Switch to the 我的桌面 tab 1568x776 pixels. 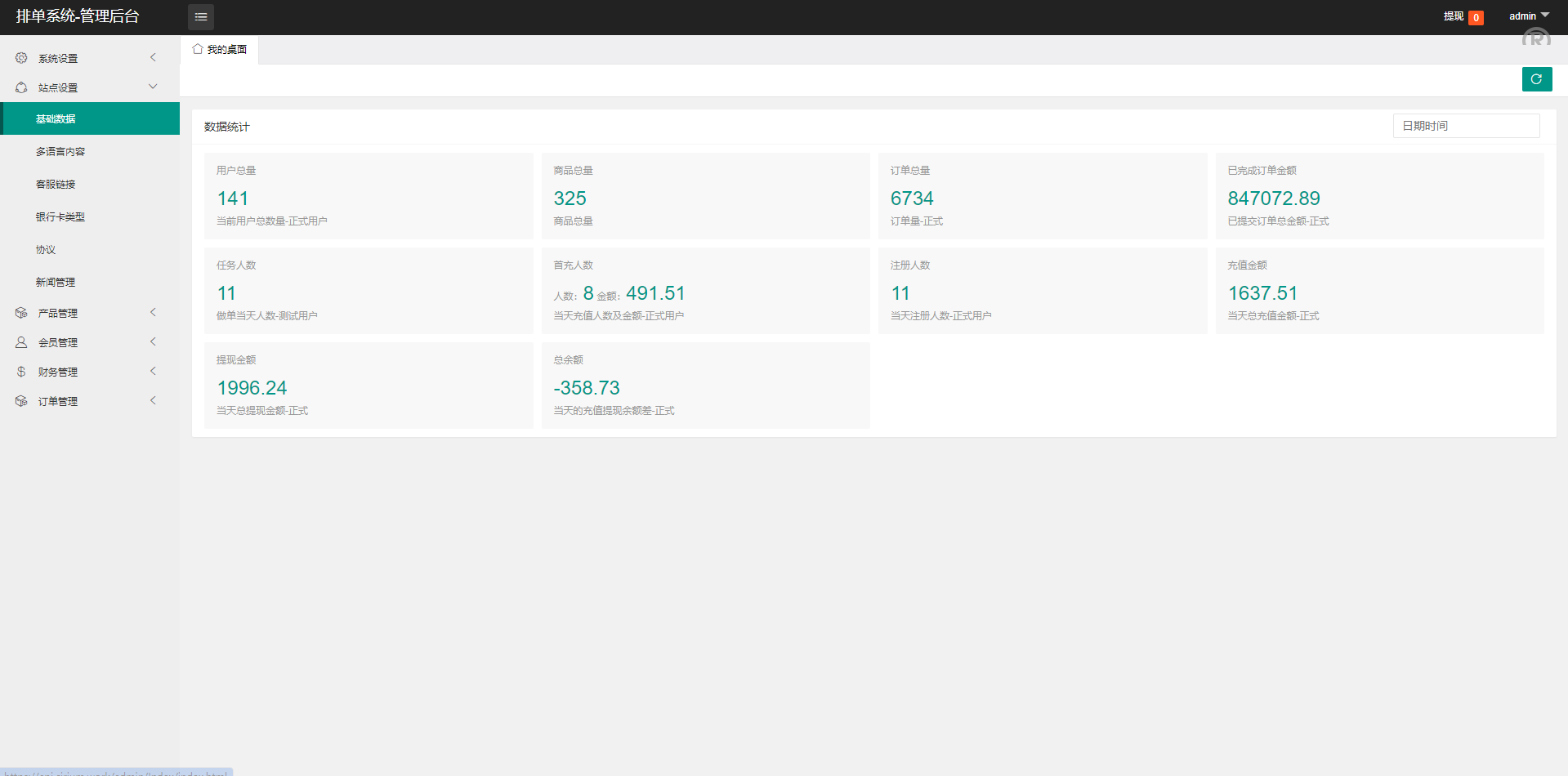(226, 50)
